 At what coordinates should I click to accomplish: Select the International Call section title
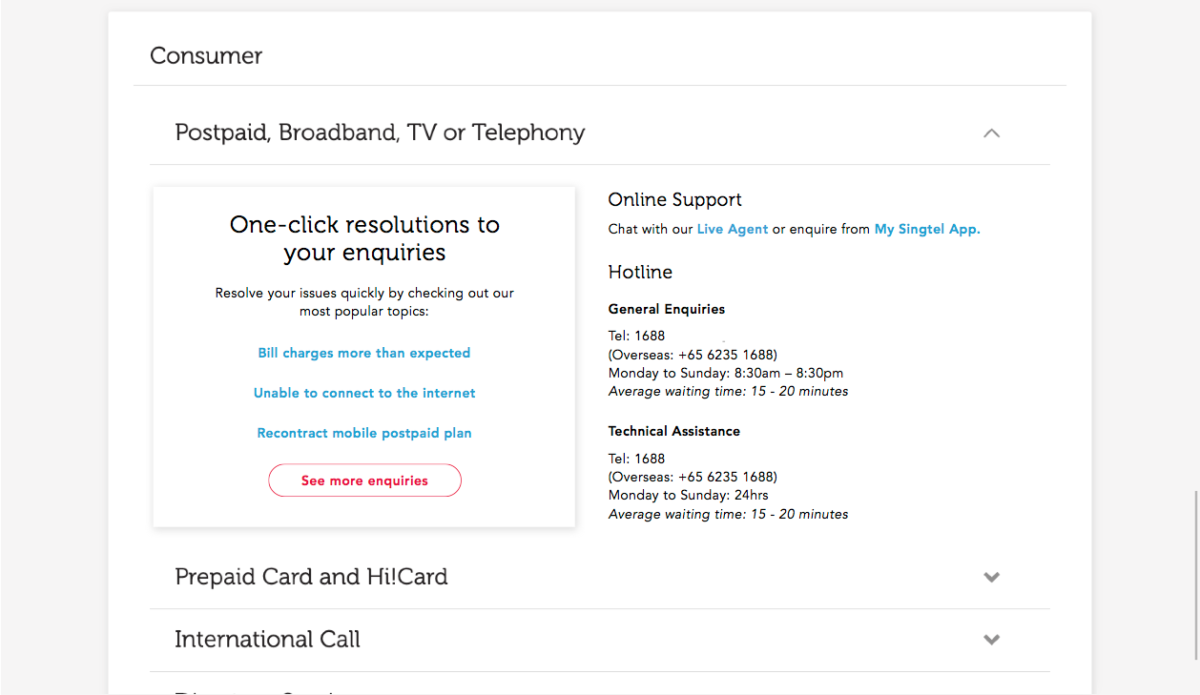point(267,640)
